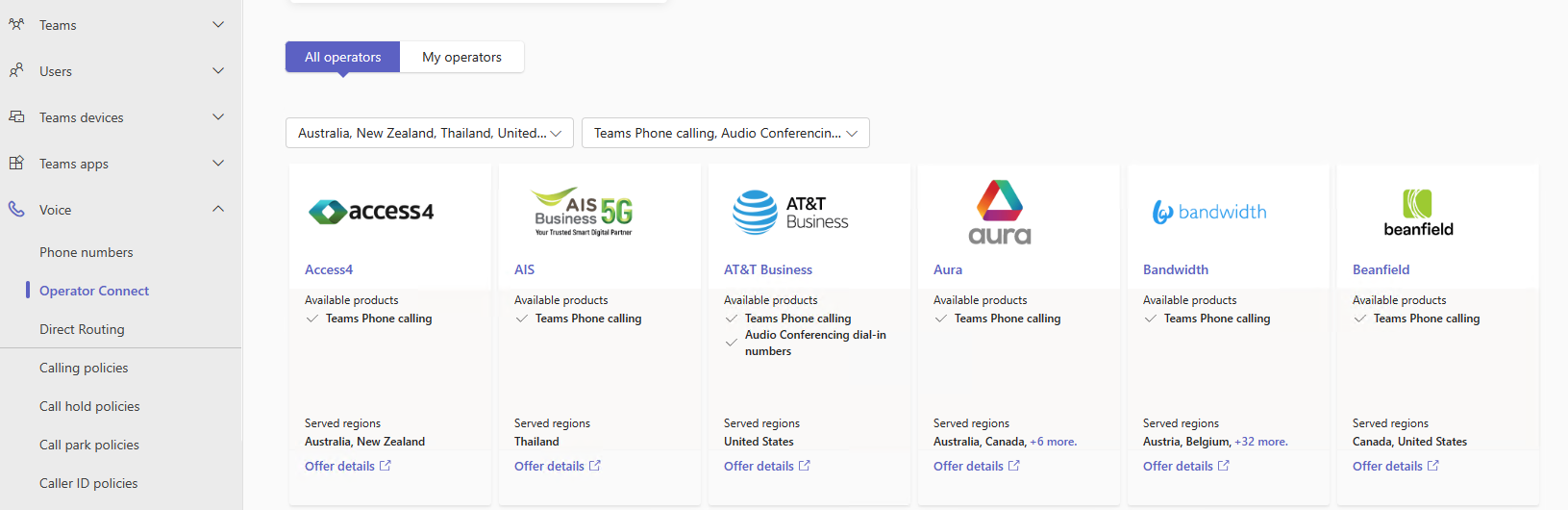Screen dimensions: 1568x510
Task: Click the Beanfield logo
Action: 1418,213
